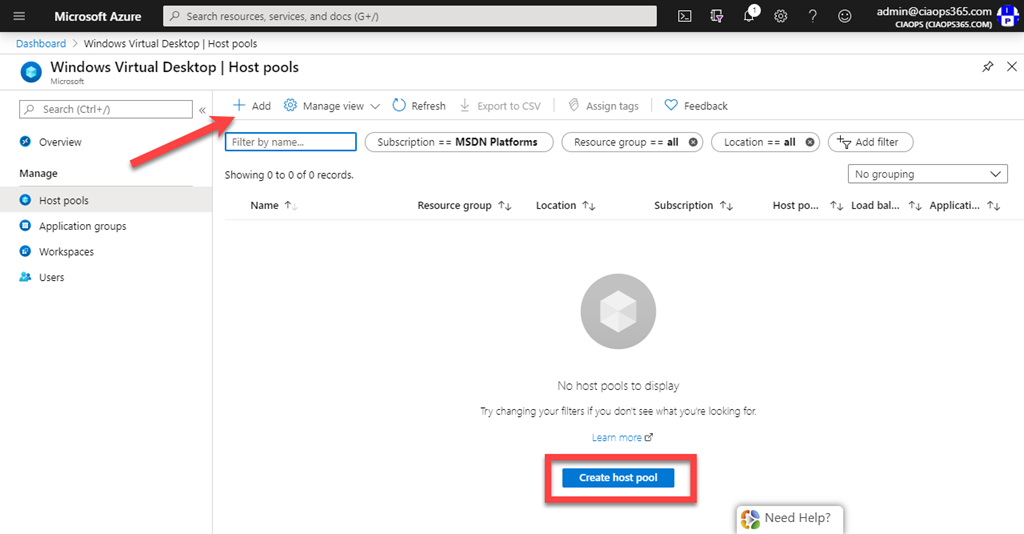Open portal settings gear icon

[x=781, y=16]
